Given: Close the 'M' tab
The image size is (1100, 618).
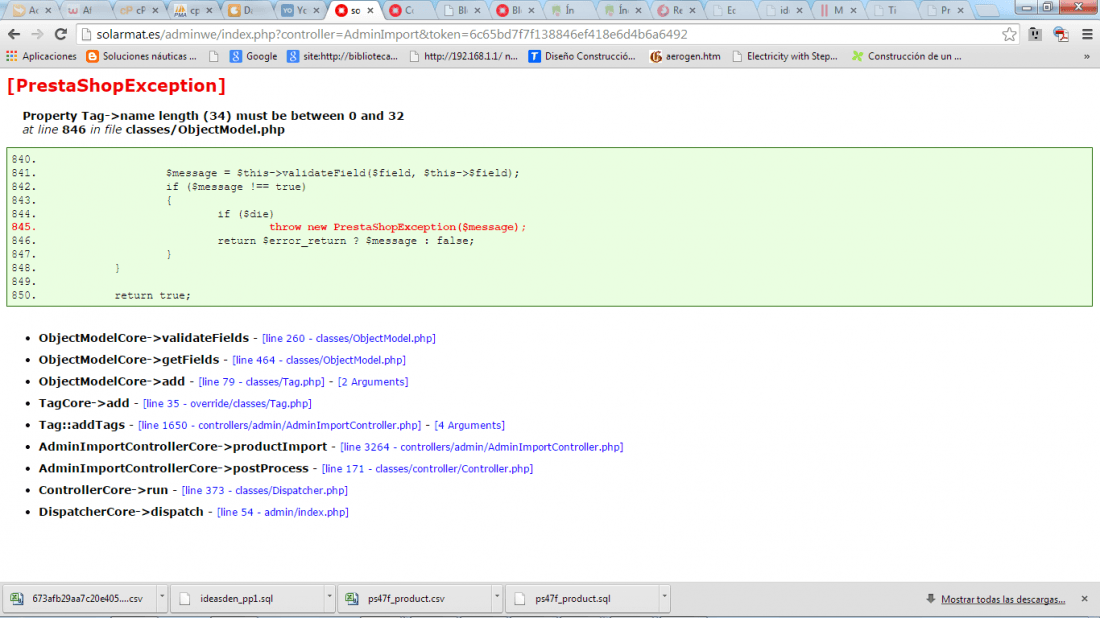Looking at the screenshot, I should point(853,11).
